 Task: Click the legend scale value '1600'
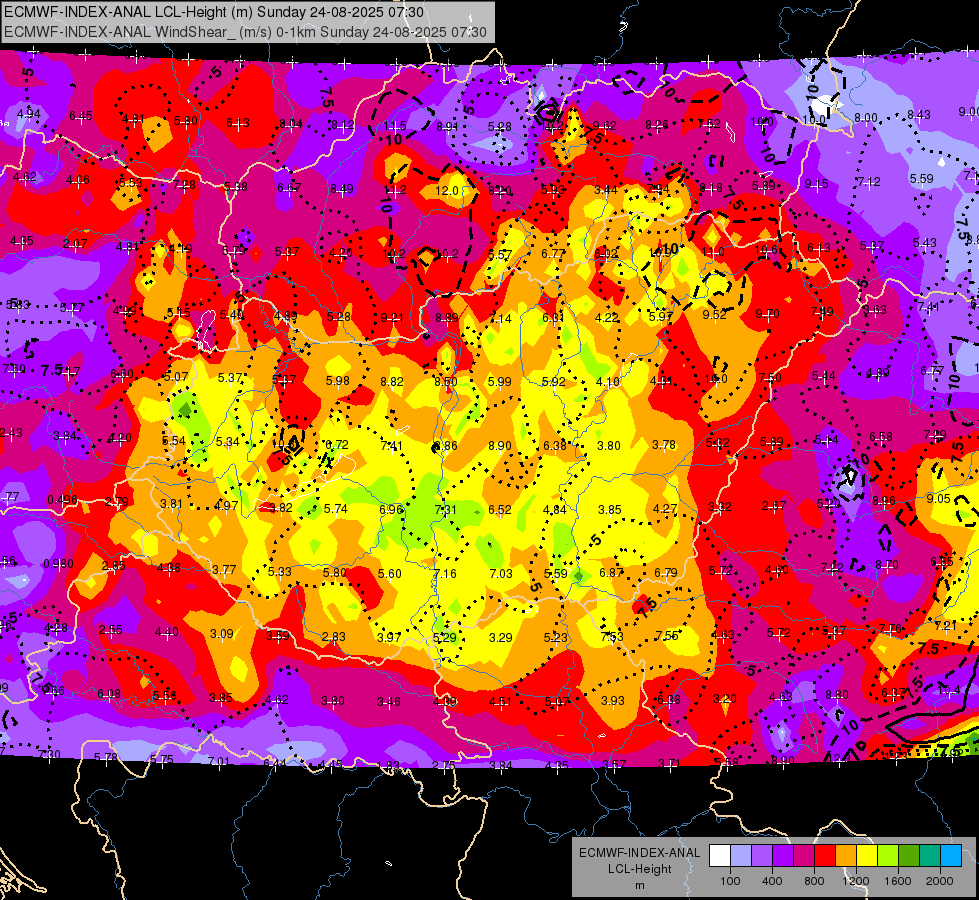point(897,881)
